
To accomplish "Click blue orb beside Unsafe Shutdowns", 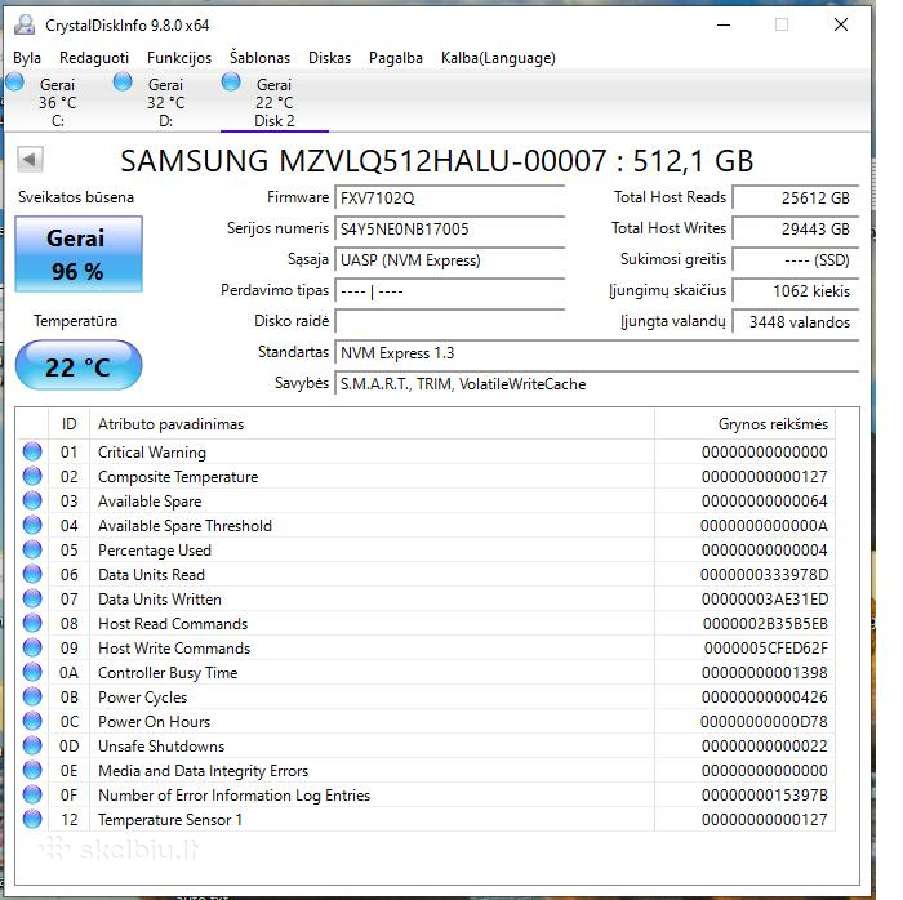I will [x=32, y=746].
